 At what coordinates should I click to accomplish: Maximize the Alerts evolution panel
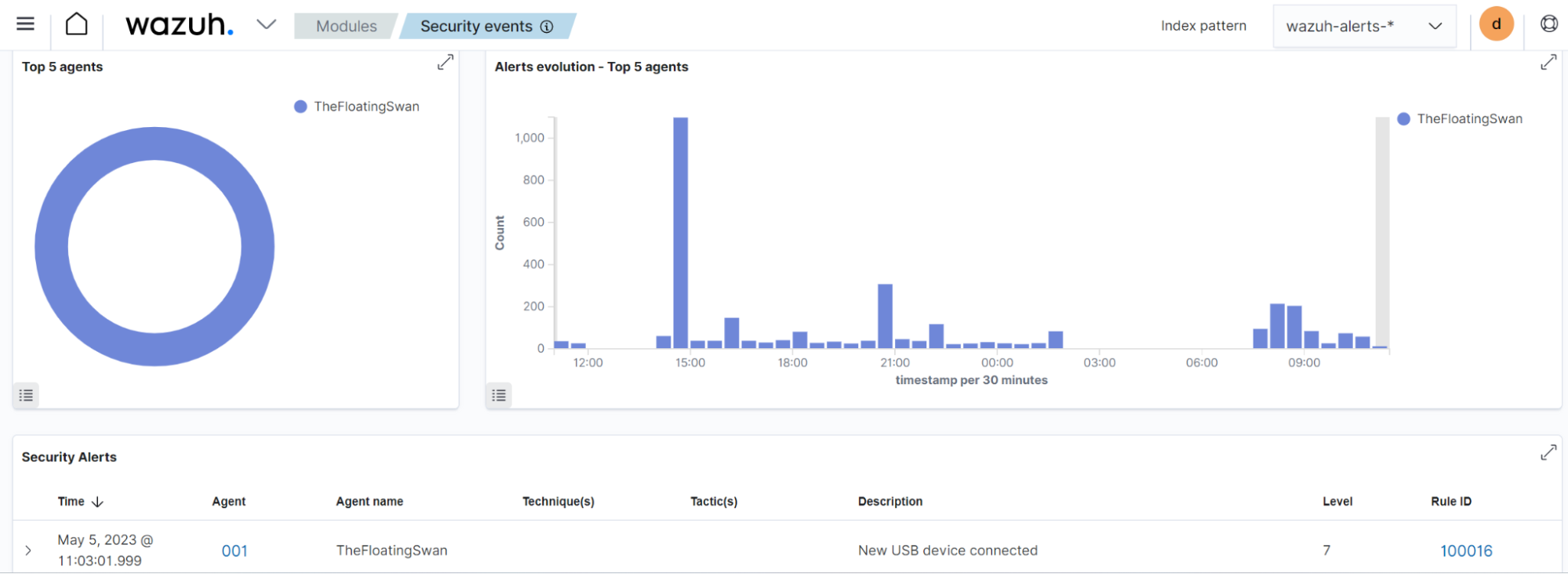click(x=1548, y=62)
